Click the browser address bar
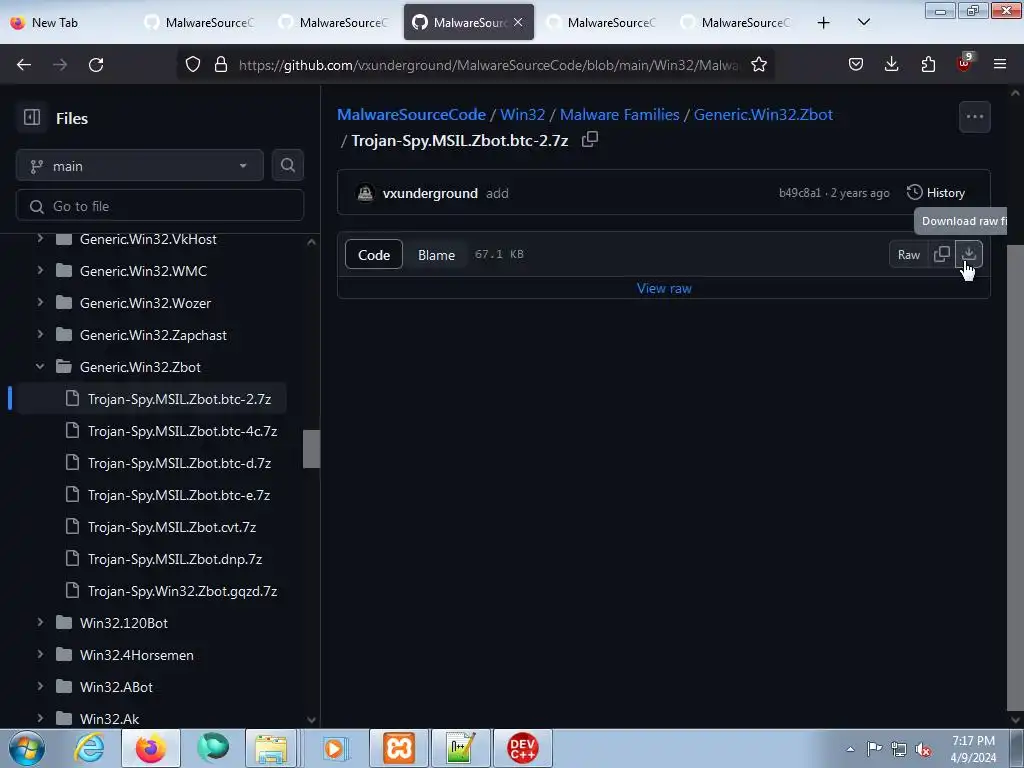The height and width of the screenshot is (768, 1024). [488, 65]
